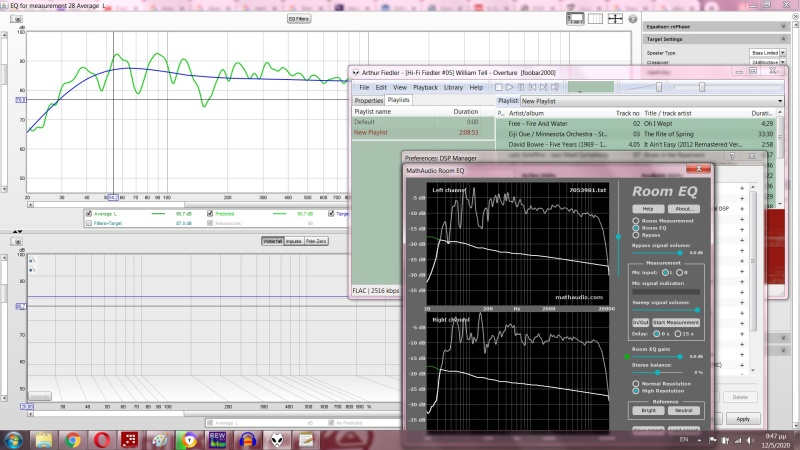Choose the Bright reference button

648,410
